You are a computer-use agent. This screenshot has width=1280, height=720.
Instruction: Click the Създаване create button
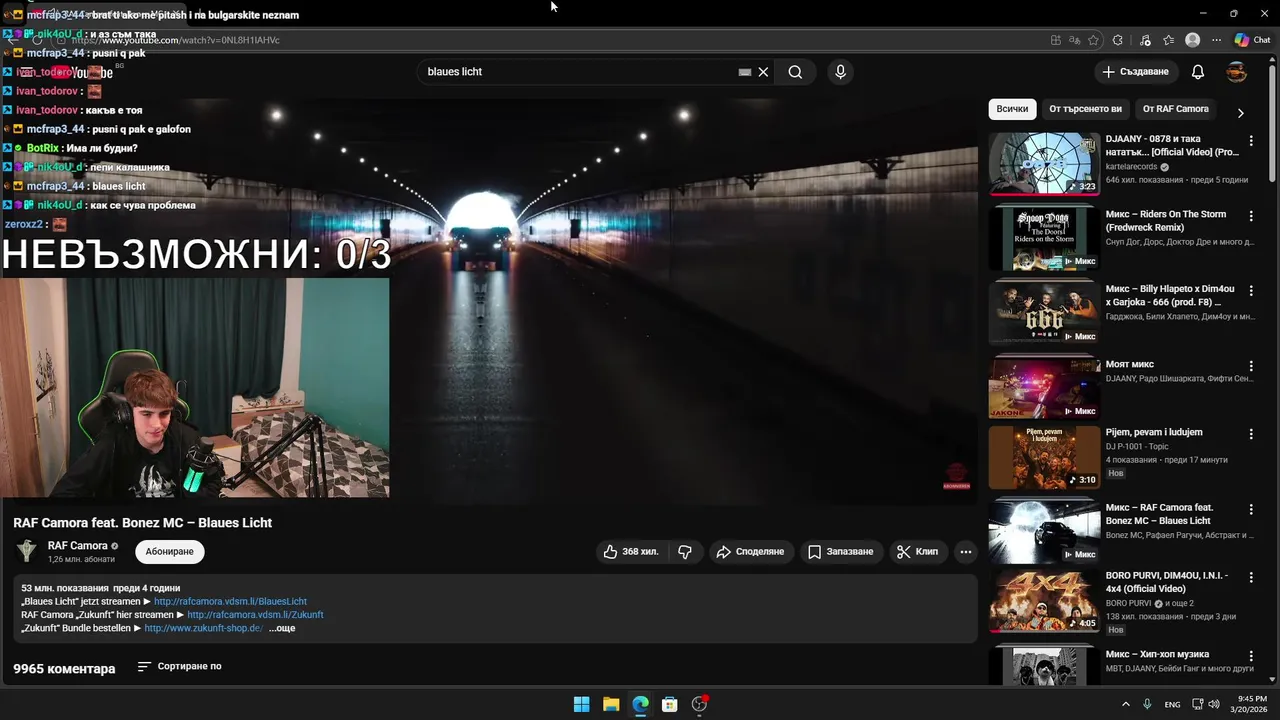pos(1135,72)
